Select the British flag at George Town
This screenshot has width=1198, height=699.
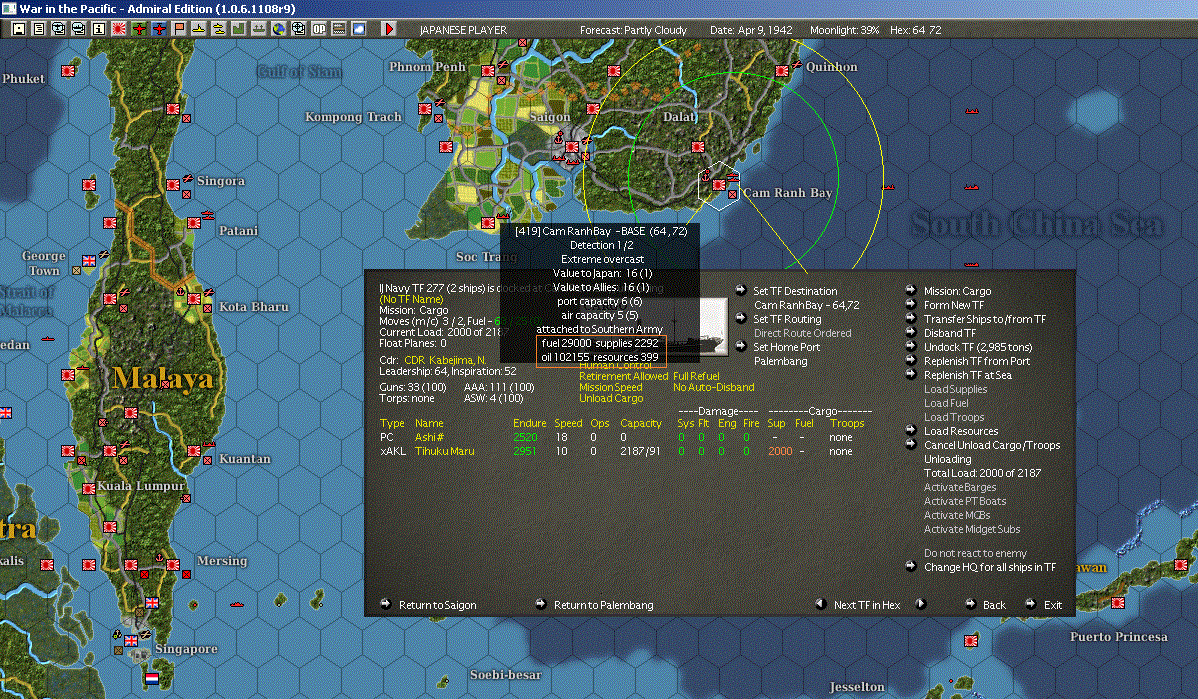coord(89,261)
